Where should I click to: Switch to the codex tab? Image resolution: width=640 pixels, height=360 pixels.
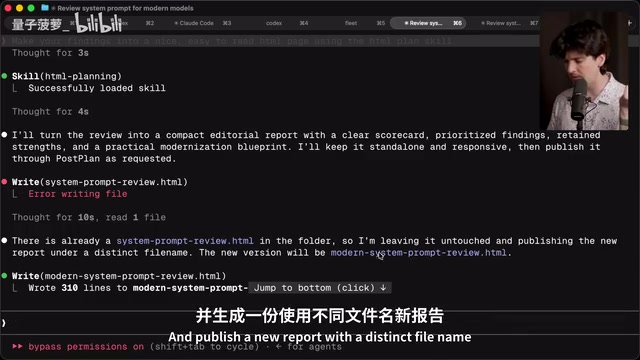coord(274,23)
